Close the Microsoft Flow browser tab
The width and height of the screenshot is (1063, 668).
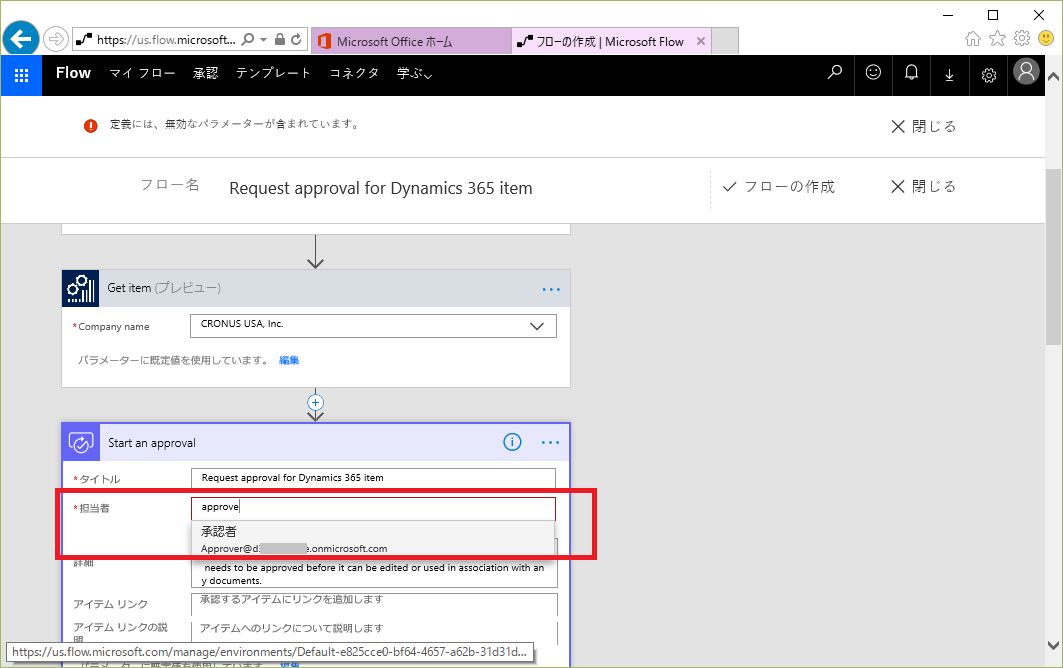pos(701,41)
